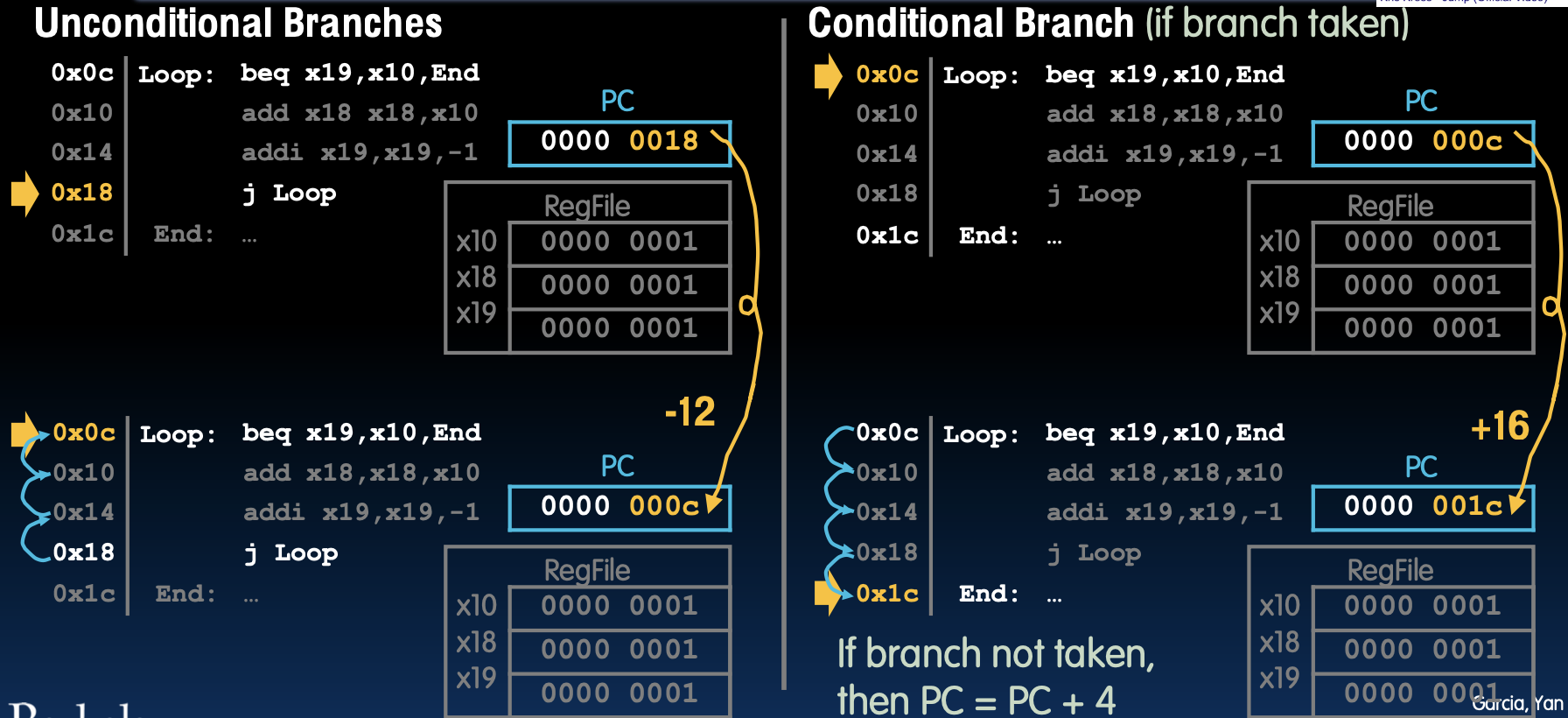Viewport: 1568px width, 718px height.
Task: Click the "+16" offset label
Action: click(1500, 426)
